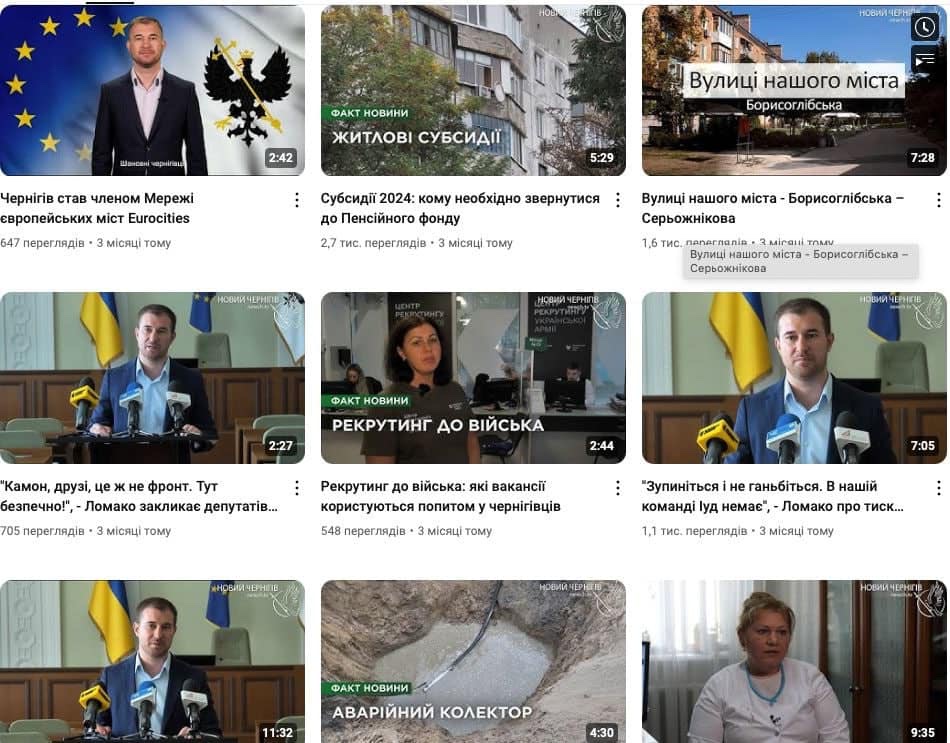Click title "Чернігів став членом Мережі європейських міст"
Image resolution: width=950 pixels, height=743 pixels.
tap(97, 208)
